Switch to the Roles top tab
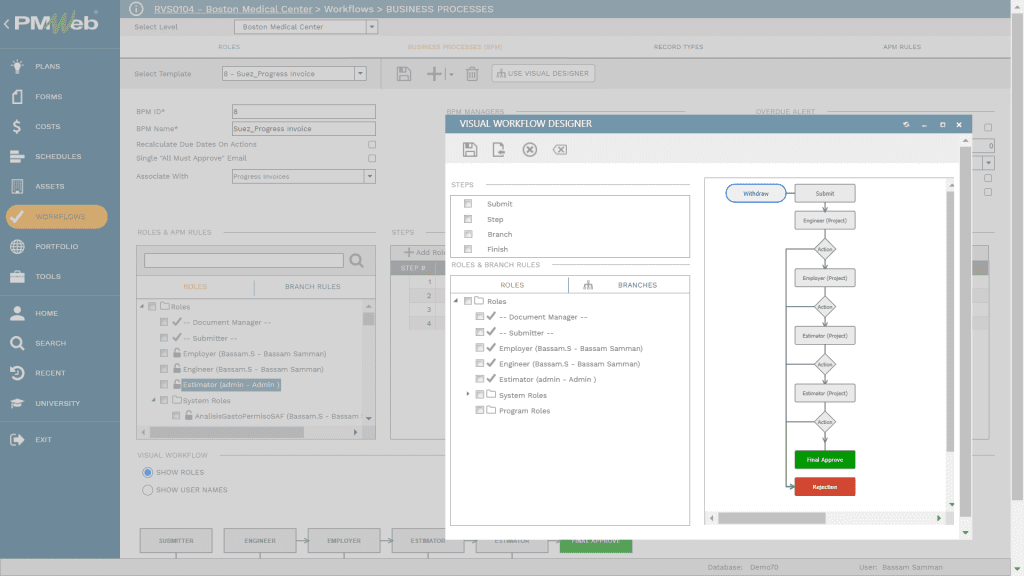 (x=229, y=47)
